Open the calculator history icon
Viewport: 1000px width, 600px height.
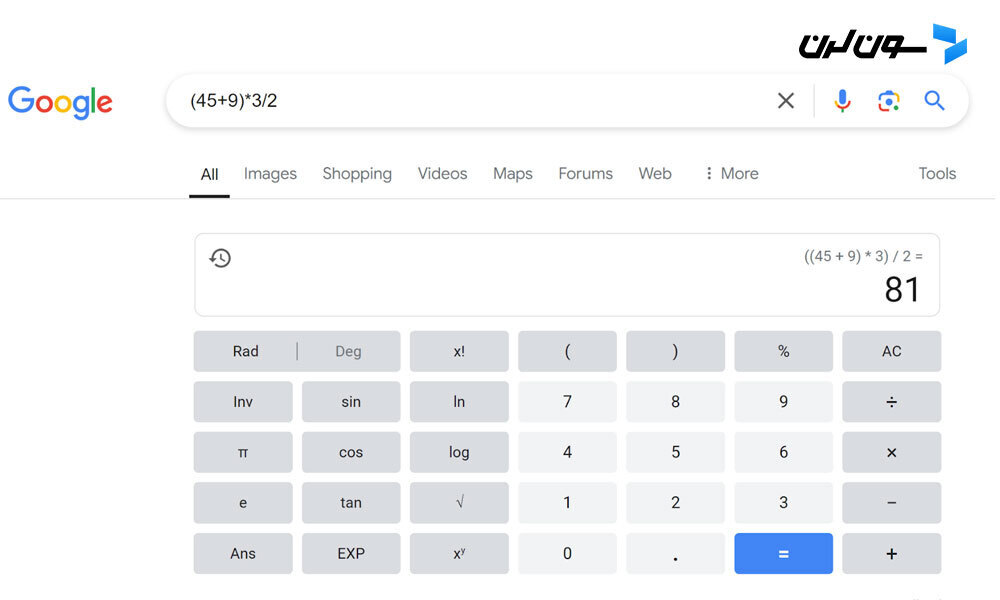[220, 258]
